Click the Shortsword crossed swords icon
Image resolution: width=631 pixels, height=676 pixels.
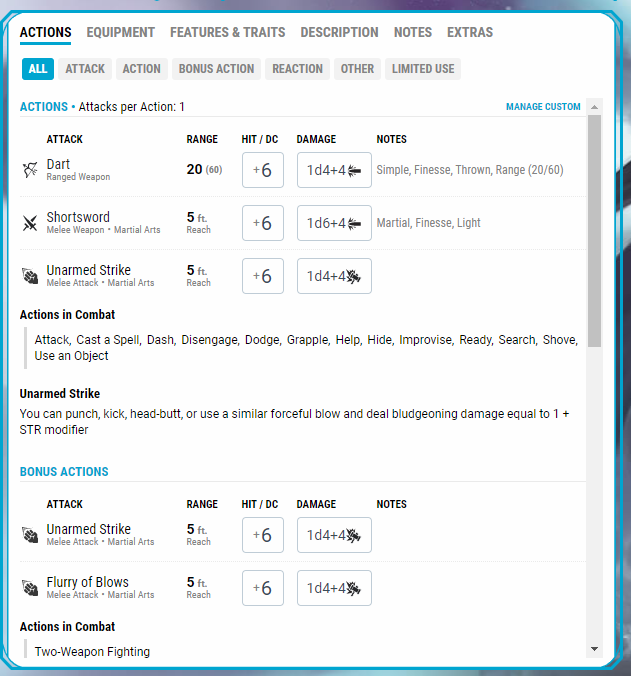30,223
